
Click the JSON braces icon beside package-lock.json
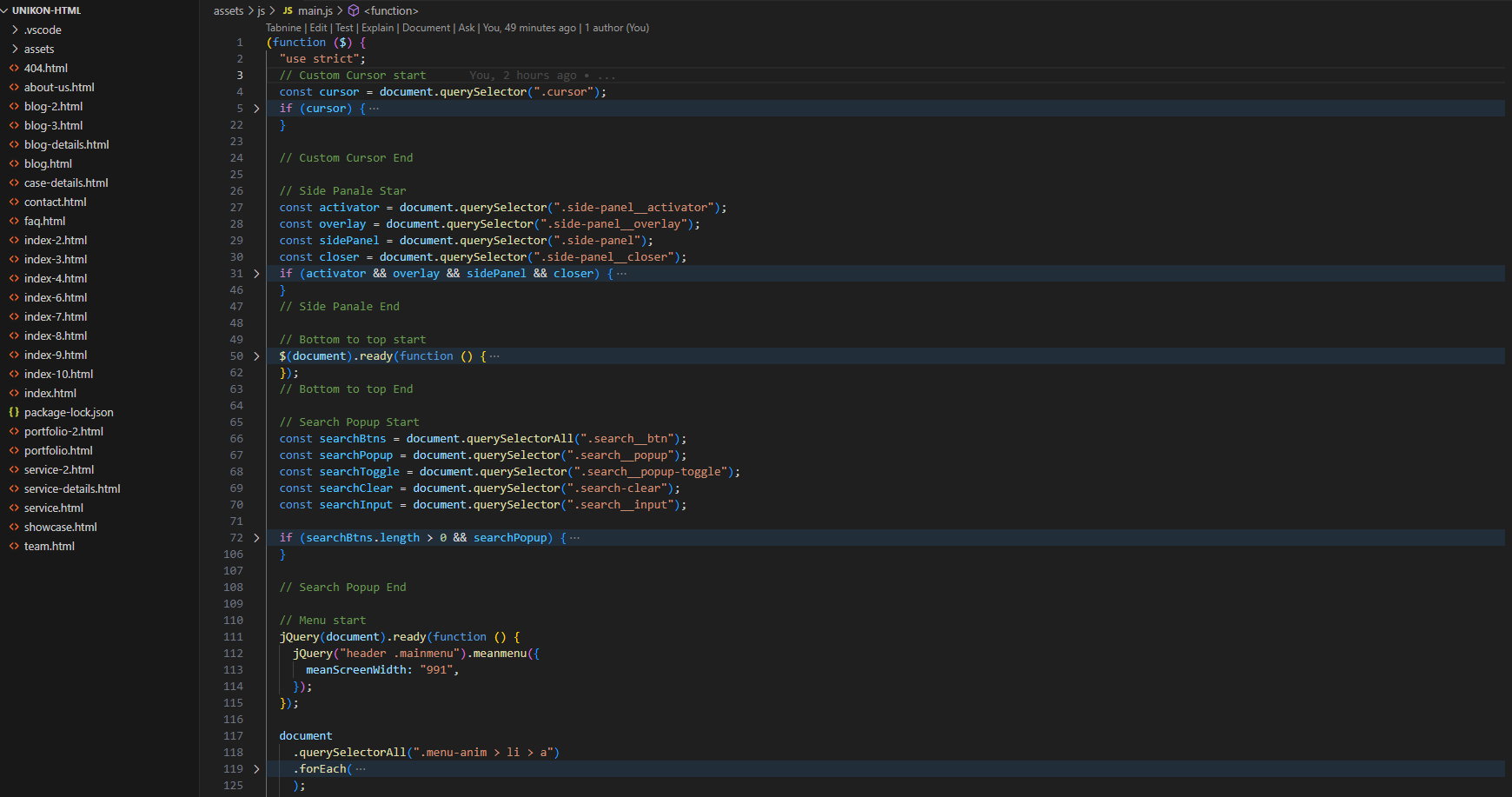coord(14,412)
